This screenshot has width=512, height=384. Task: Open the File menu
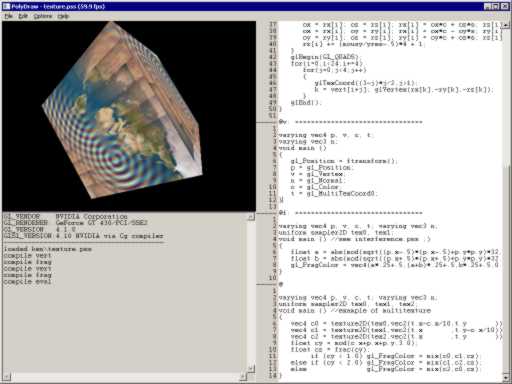coord(8,16)
